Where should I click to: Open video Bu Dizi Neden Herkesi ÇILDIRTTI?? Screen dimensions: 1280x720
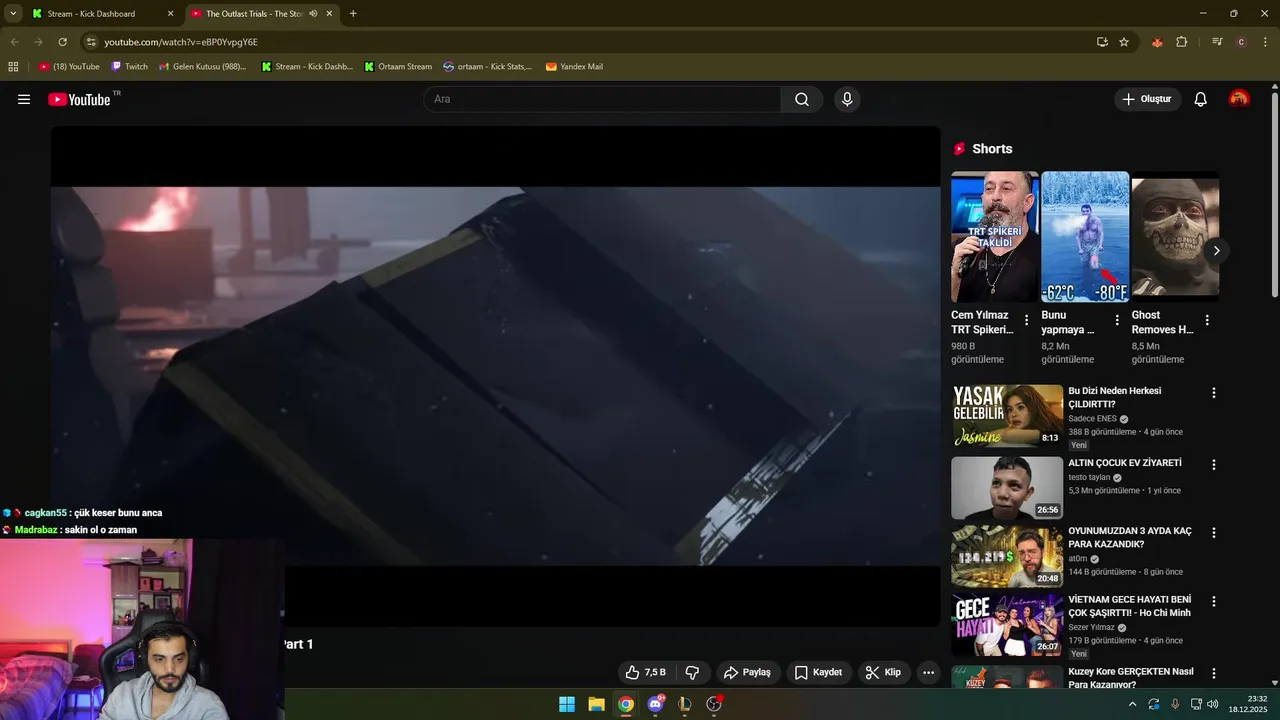[x=1114, y=397]
